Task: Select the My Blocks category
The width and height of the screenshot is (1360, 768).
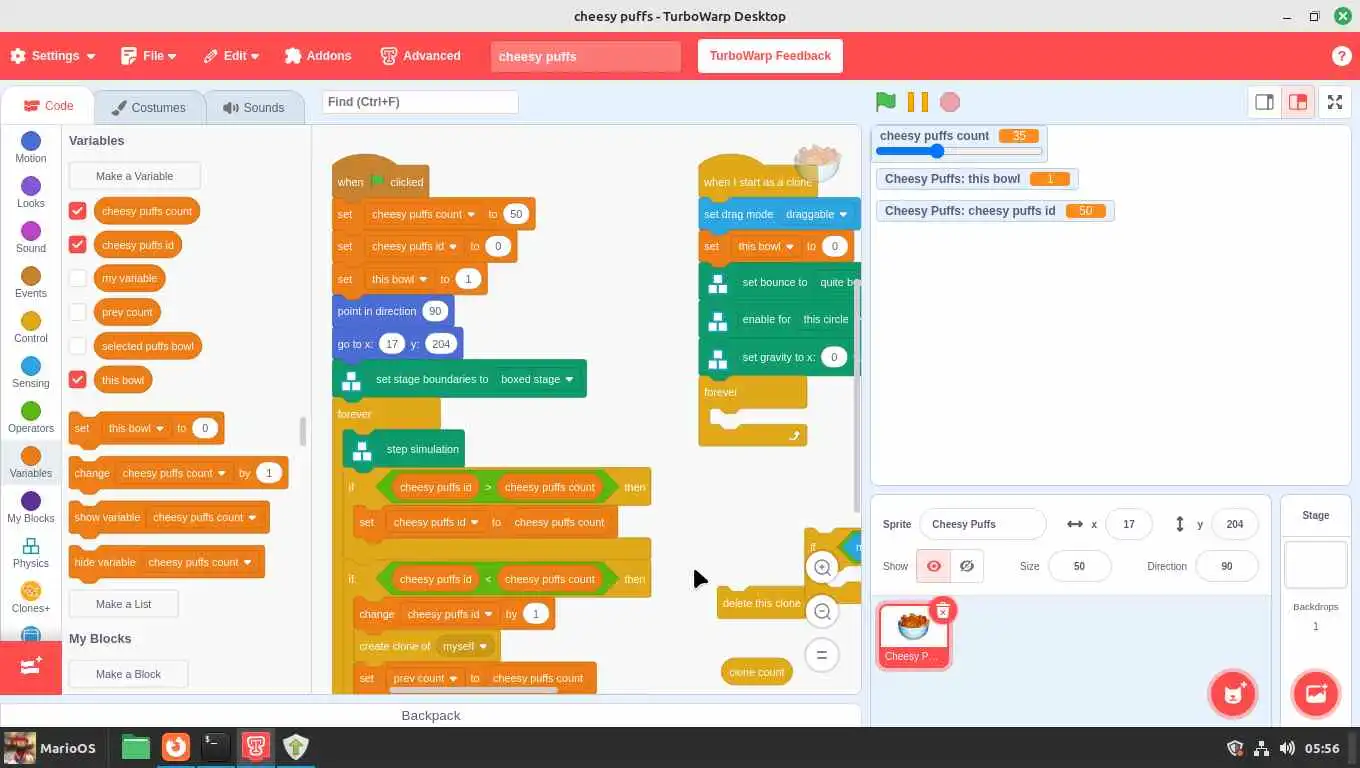Action: click(31, 507)
